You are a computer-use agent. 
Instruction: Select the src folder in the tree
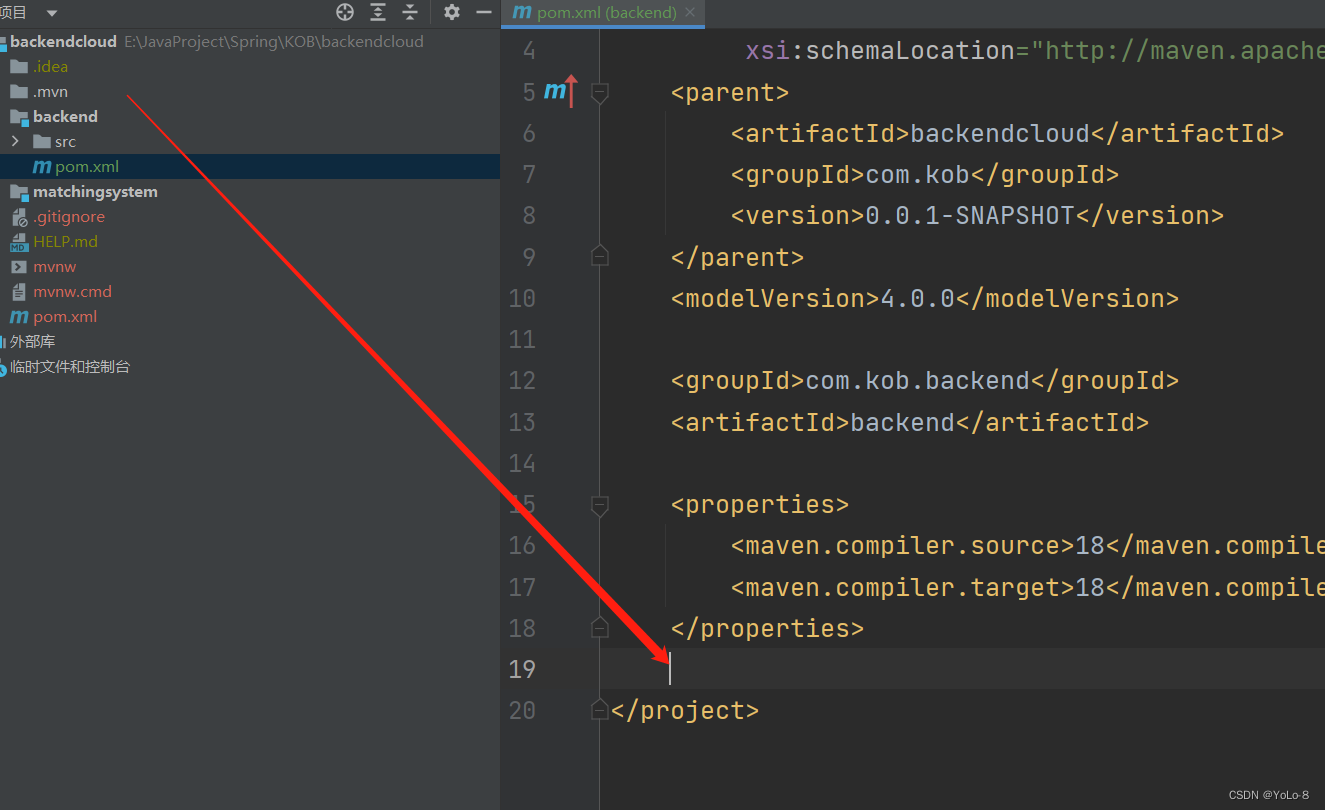[65, 142]
